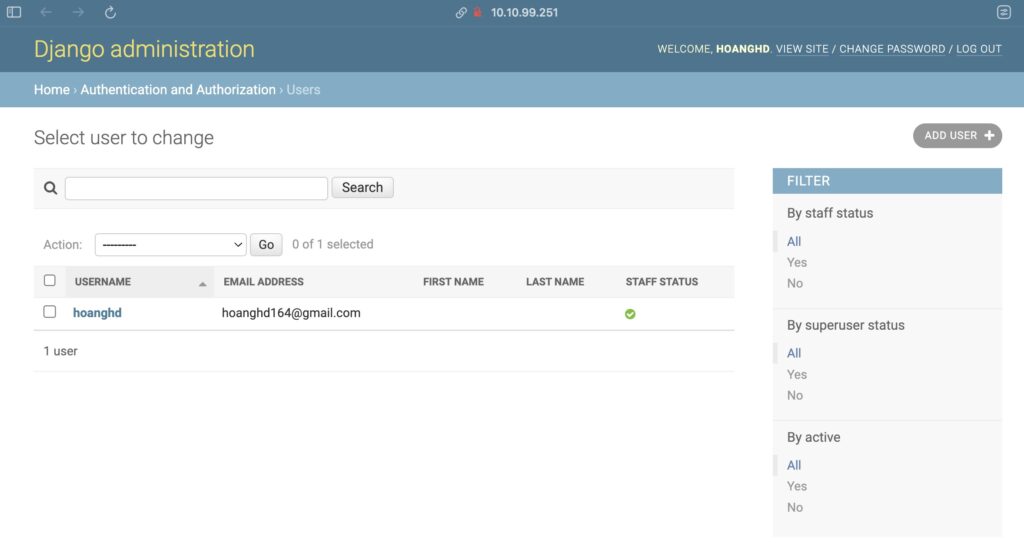
Task: Filter By active with No
Action: pos(795,507)
